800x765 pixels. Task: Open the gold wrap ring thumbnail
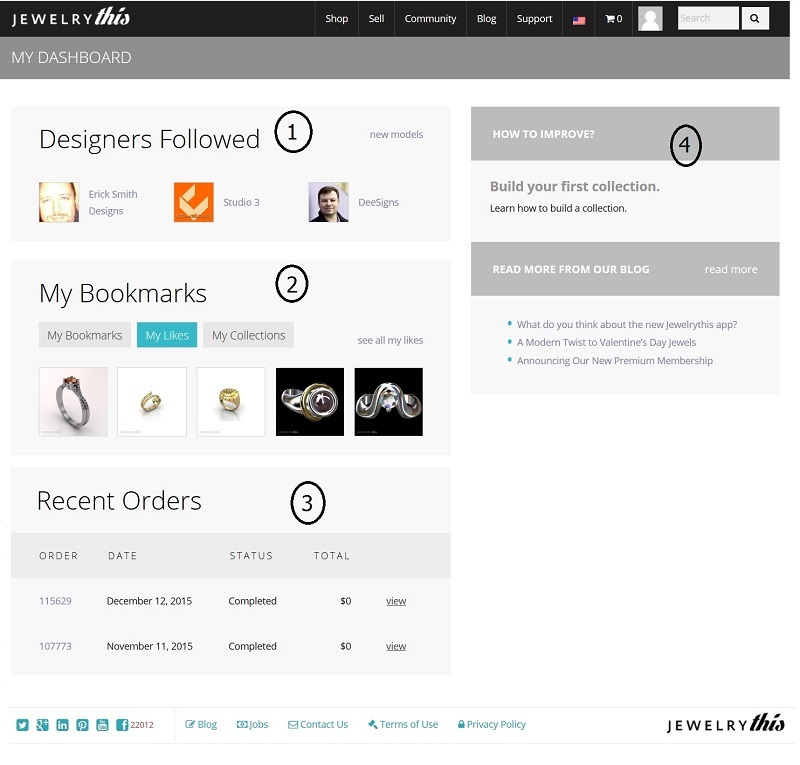click(152, 402)
